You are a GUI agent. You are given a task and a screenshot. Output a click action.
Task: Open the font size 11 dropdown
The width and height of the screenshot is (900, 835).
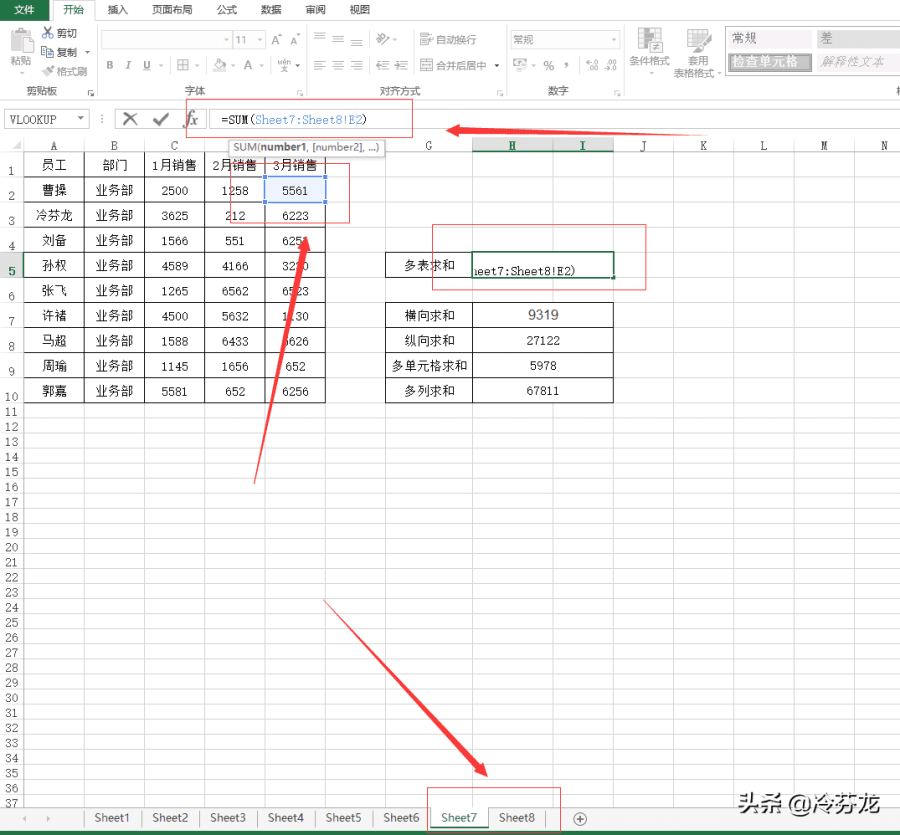tap(260, 40)
